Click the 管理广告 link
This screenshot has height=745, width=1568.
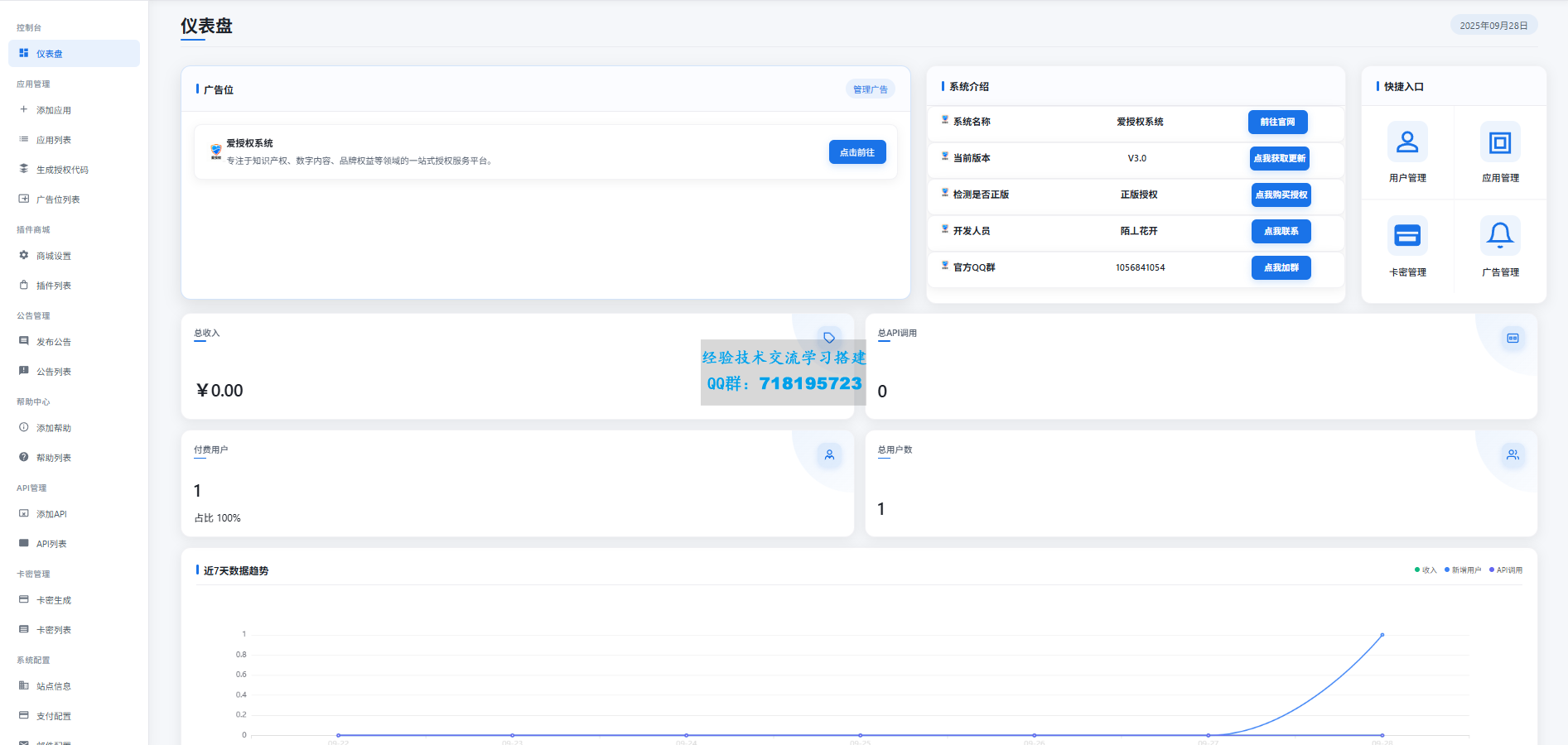pos(870,89)
